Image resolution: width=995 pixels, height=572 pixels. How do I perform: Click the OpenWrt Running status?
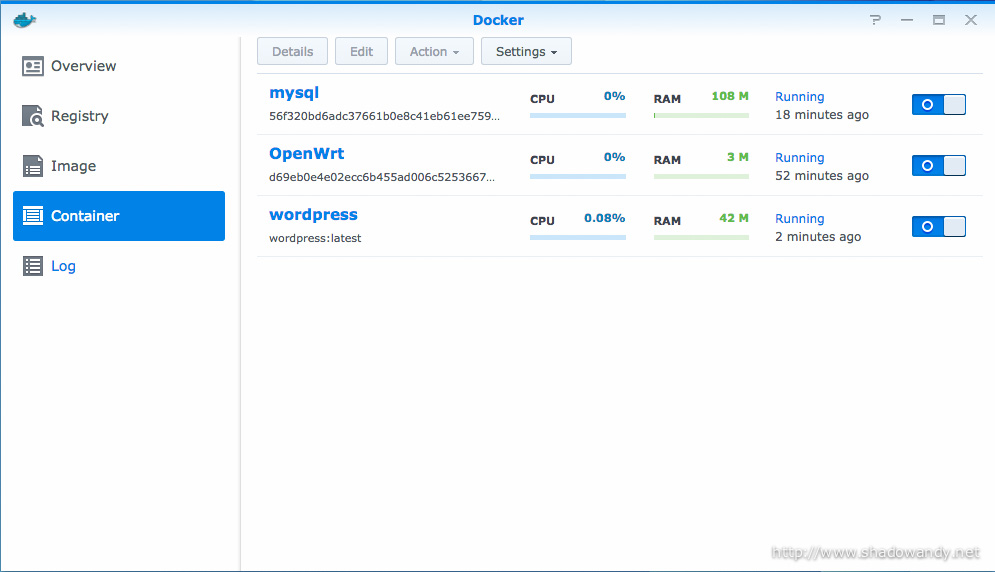800,158
